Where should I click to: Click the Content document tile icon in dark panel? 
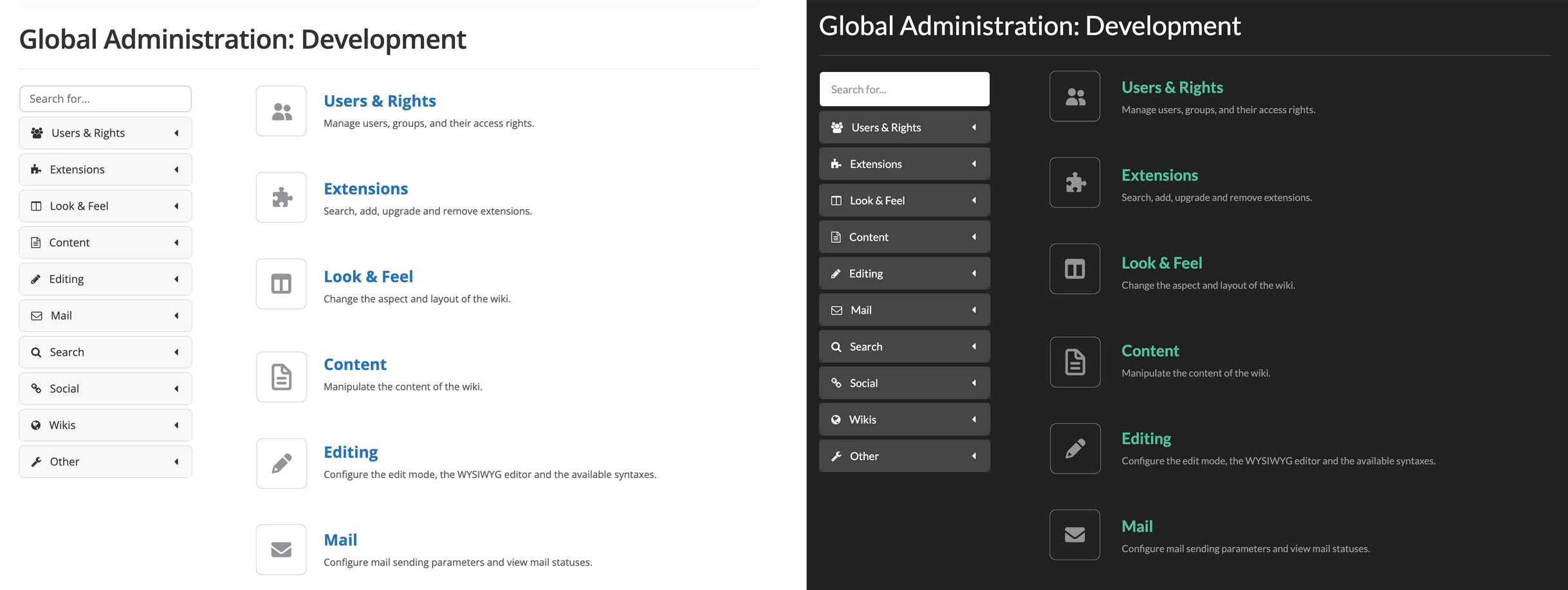1075,362
